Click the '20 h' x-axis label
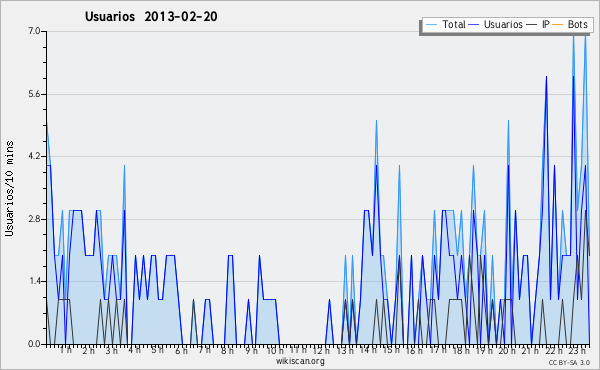The height and width of the screenshot is (370, 600). click(x=507, y=350)
